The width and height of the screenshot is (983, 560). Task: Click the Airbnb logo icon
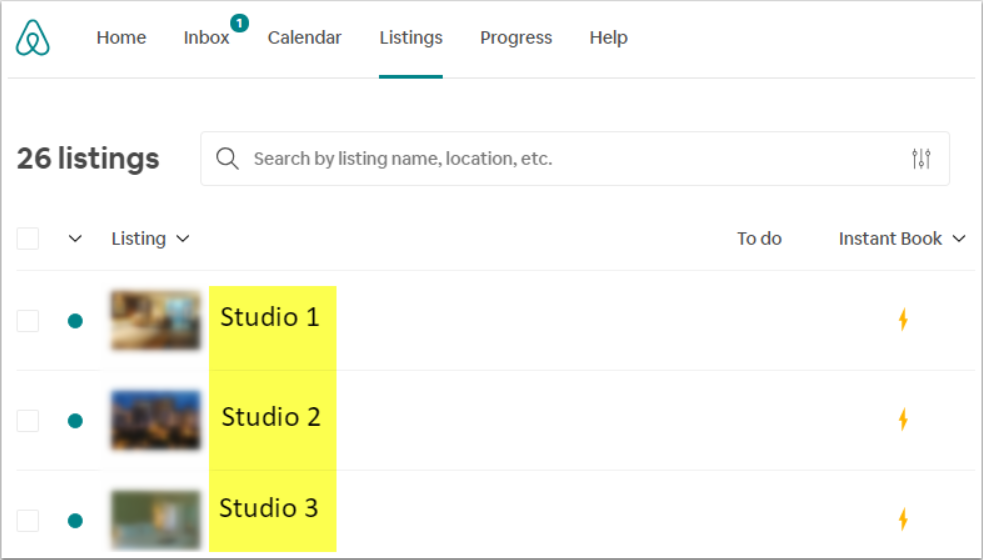pyautogui.click(x=33, y=38)
